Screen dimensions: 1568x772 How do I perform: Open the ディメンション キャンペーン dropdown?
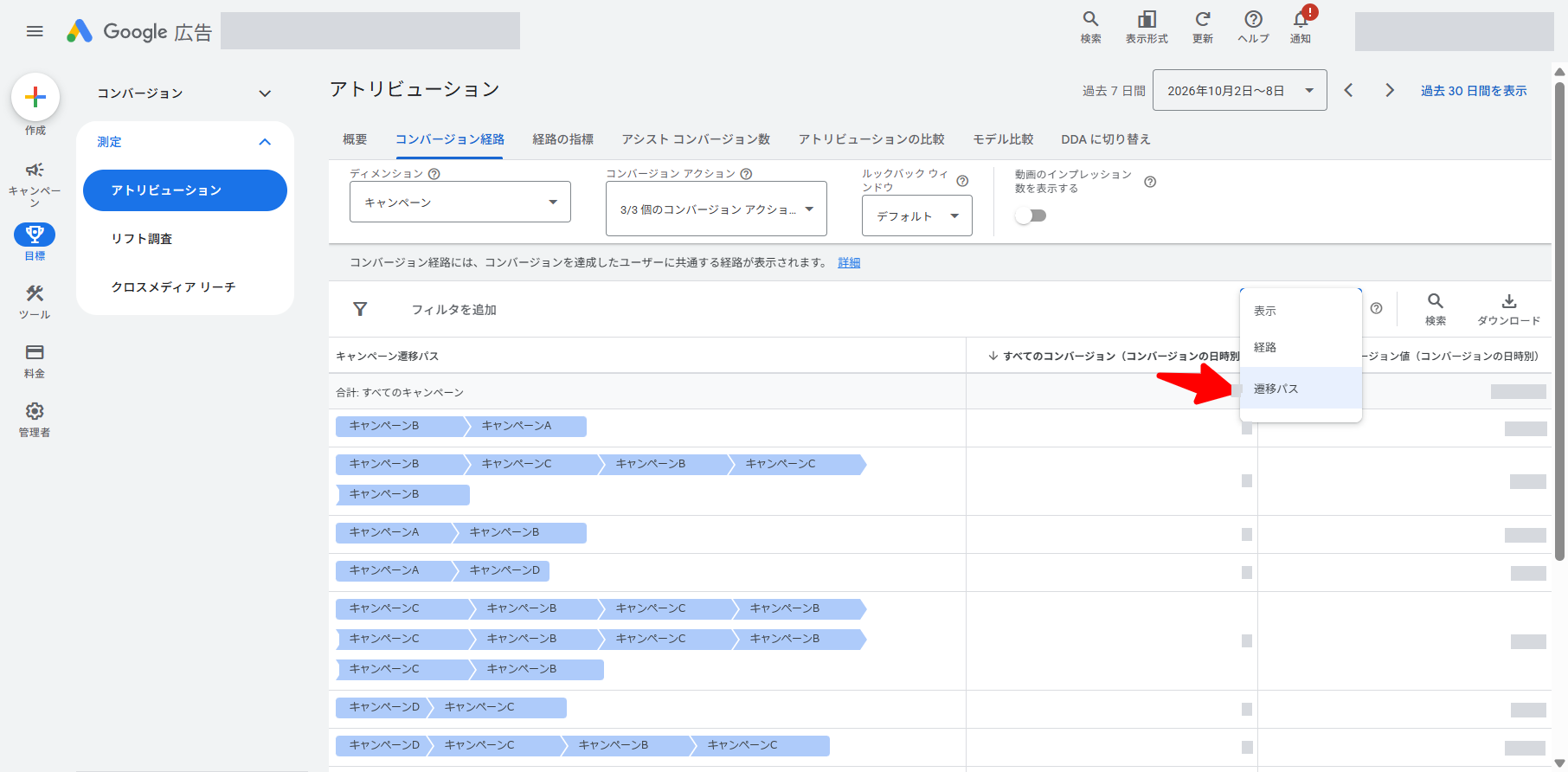pos(460,202)
